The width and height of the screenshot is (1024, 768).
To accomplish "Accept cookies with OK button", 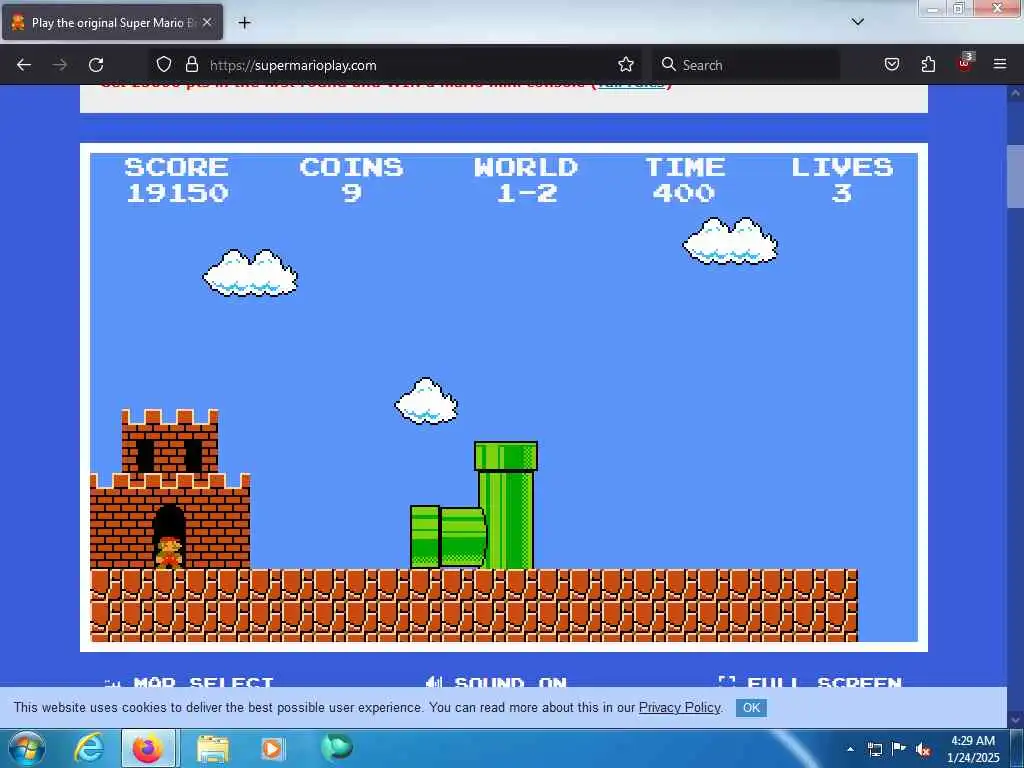I will (751, 708).
